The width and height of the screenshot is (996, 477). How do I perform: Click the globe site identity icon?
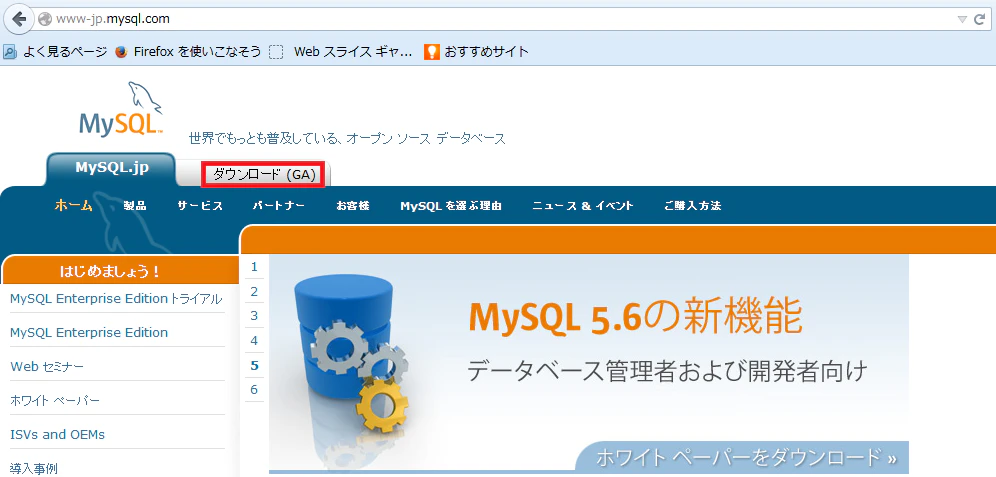44,19
